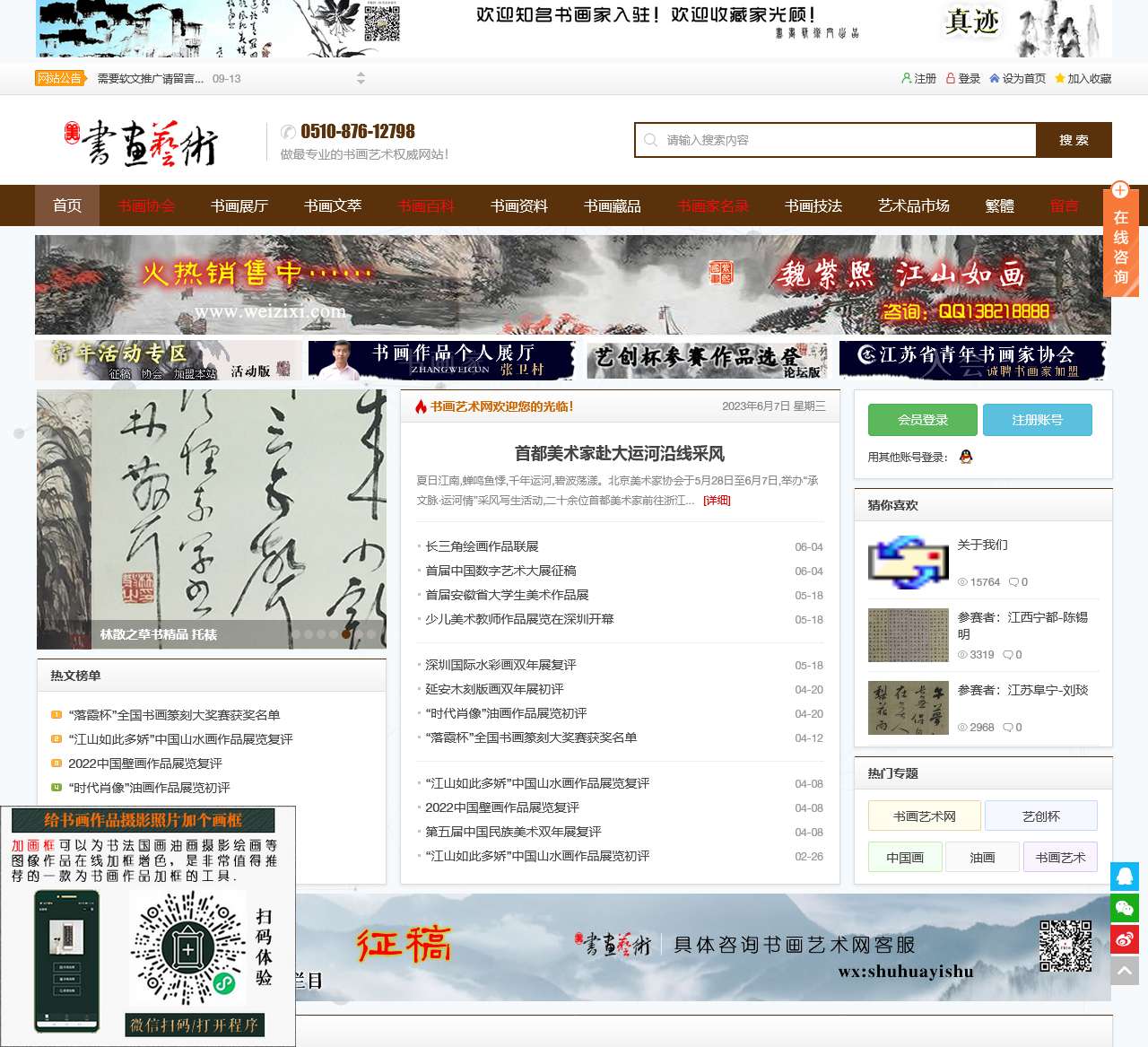Focus the search input field
The height and width of the screenshot is (1047, 1148).
tap(836, 140)
